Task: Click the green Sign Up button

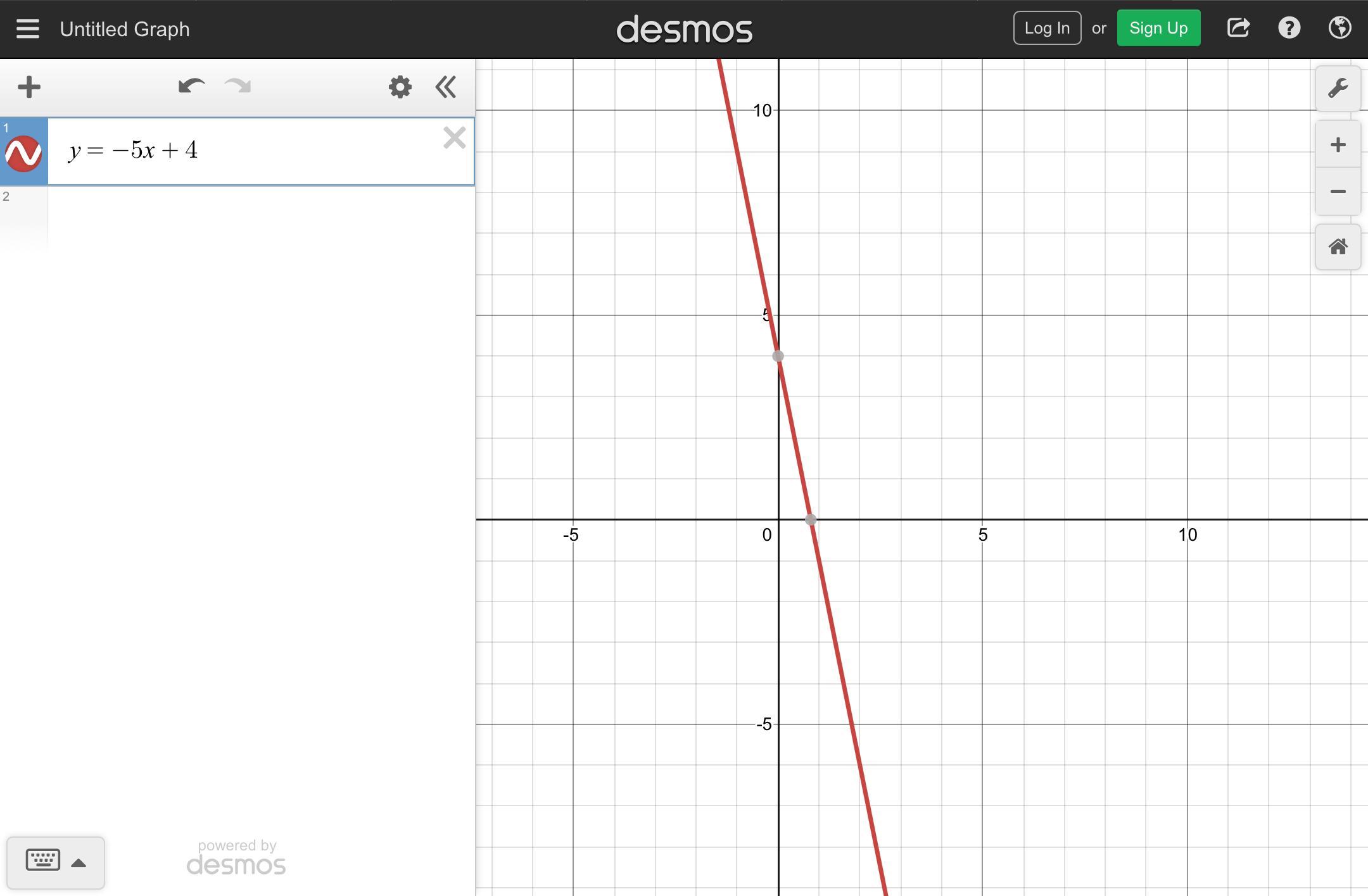Action: 1158,28
